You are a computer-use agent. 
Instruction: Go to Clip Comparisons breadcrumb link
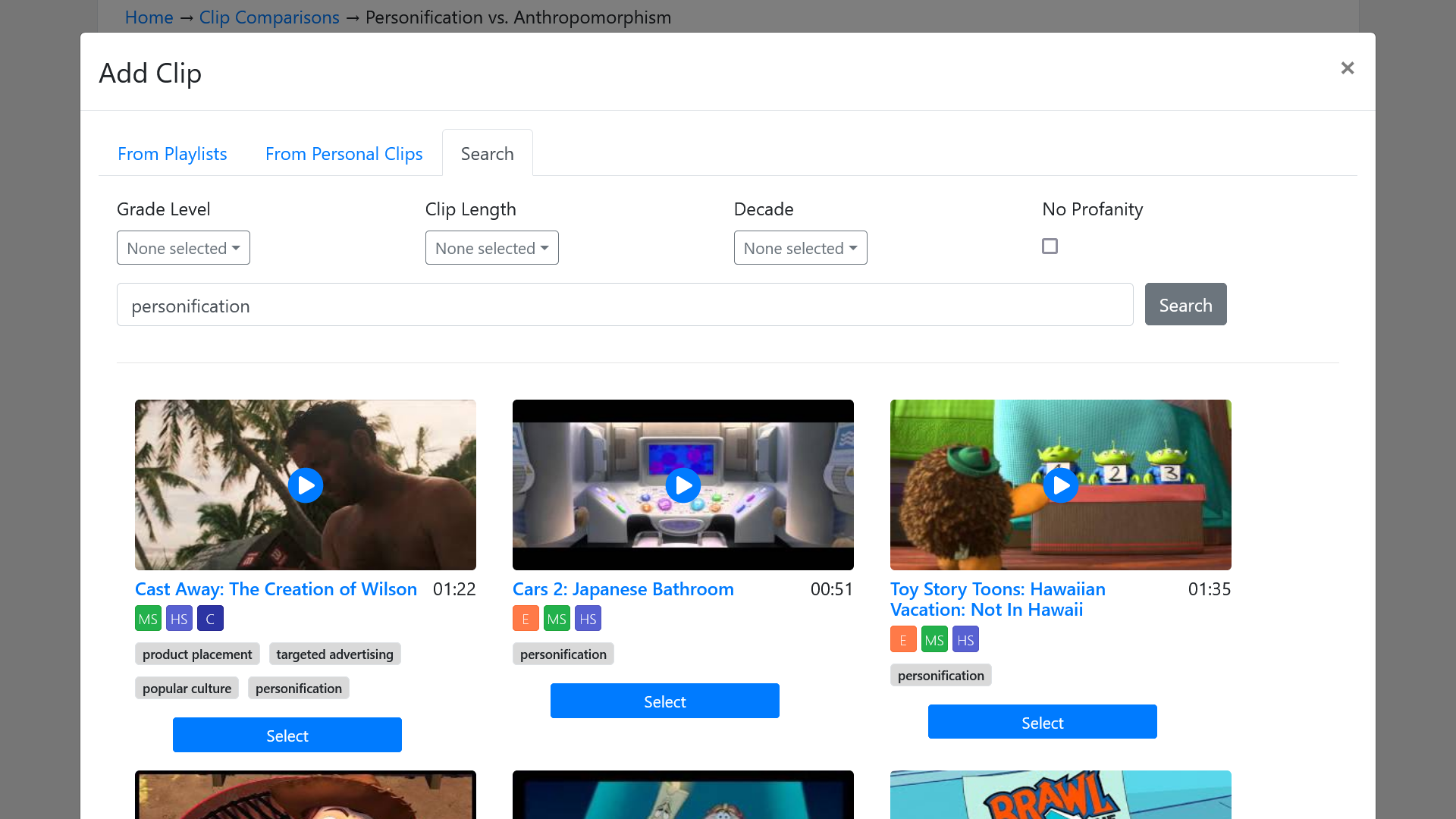[x=269, y=17]
